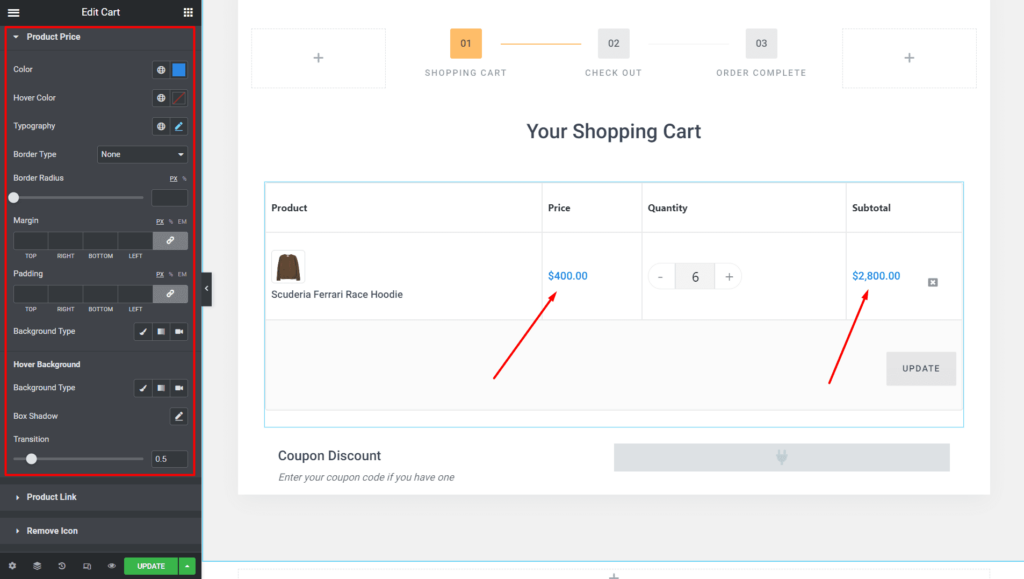Image resolution: width=1024 pixels, height=579 pixels.
Task: Open the Navigator layers icon
Action: (x=37, y=566)
